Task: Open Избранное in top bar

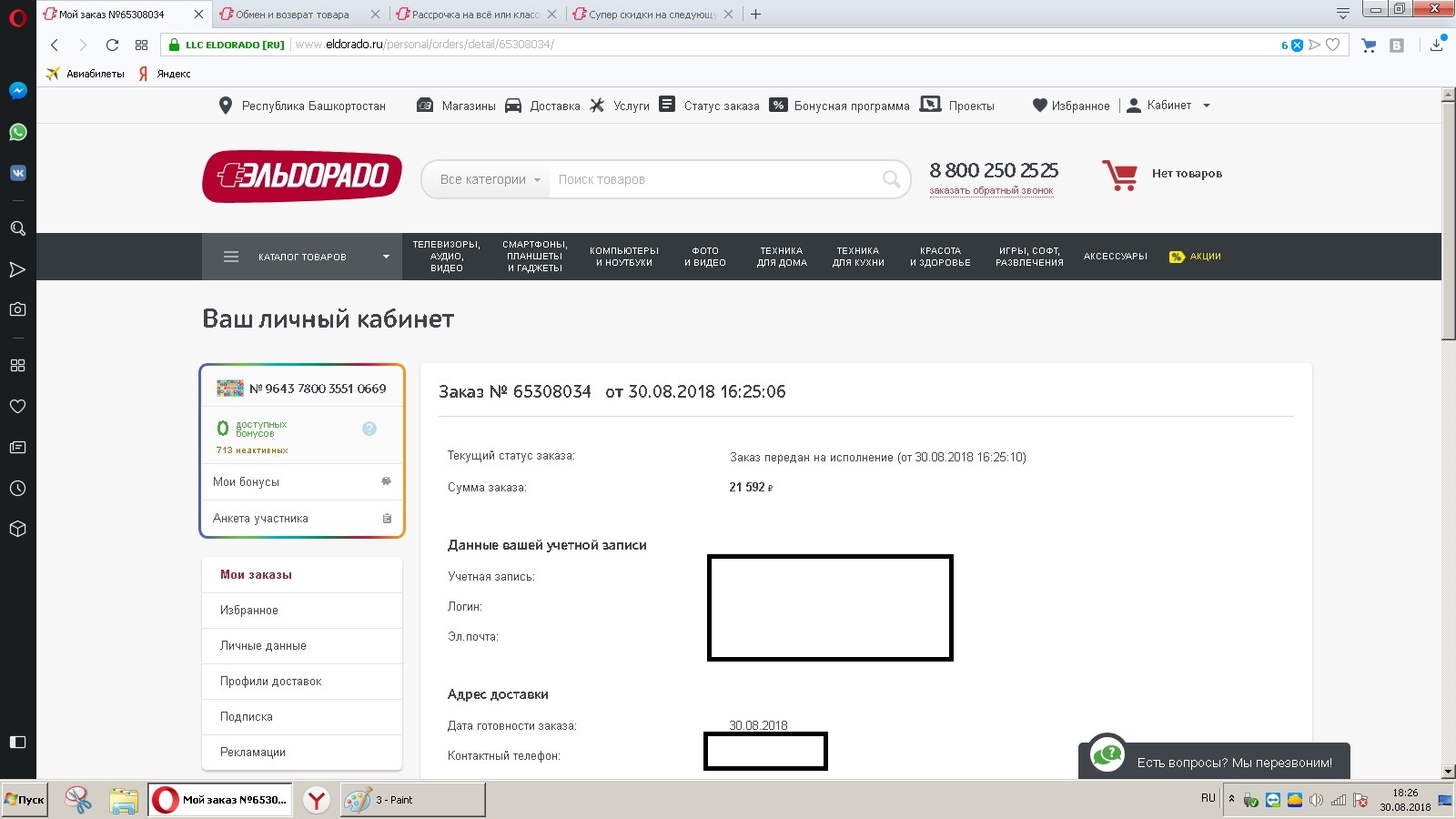Action: pyautogui.click(x=1071, y=106)
